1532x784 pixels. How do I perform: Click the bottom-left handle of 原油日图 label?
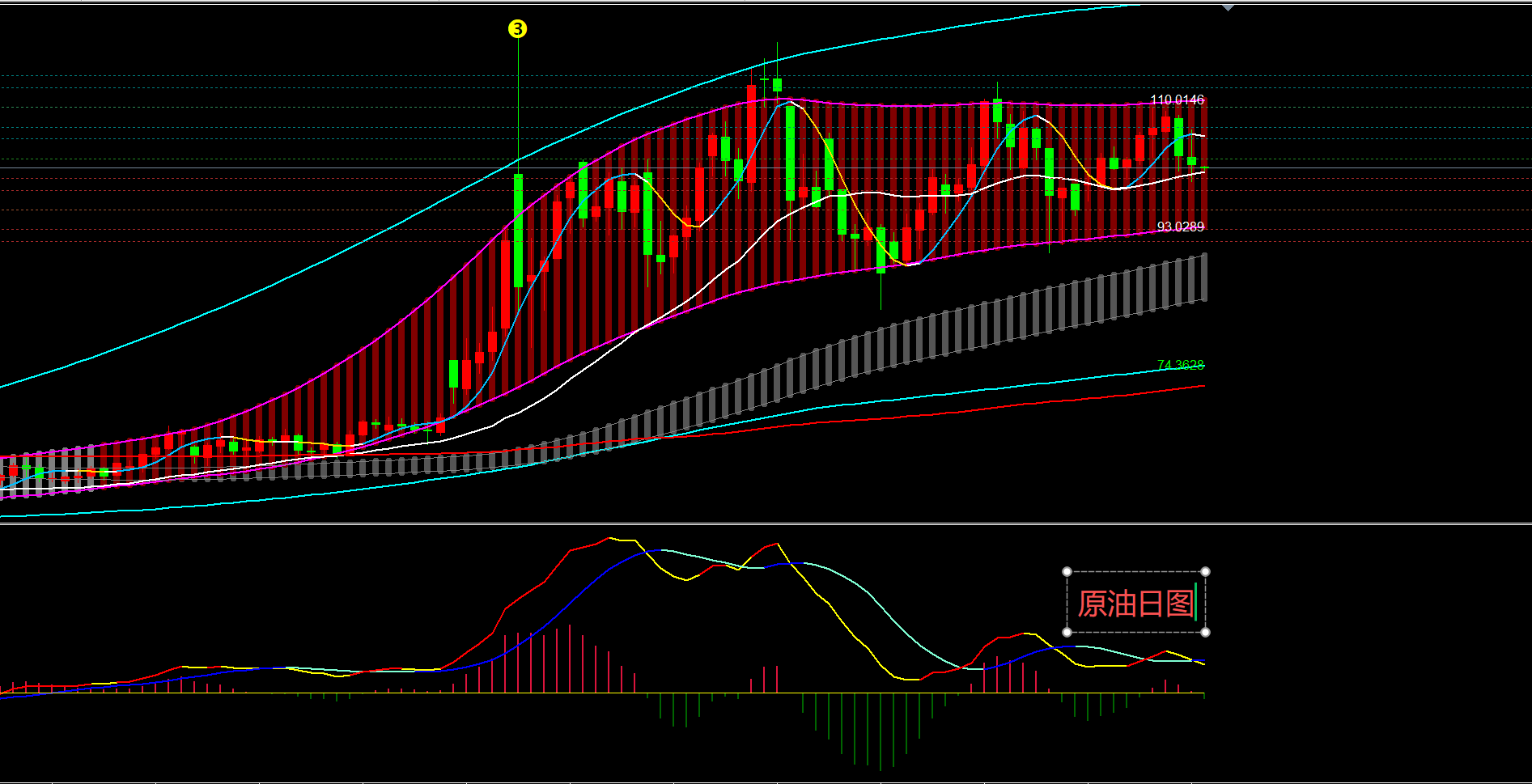[1067, 632]
